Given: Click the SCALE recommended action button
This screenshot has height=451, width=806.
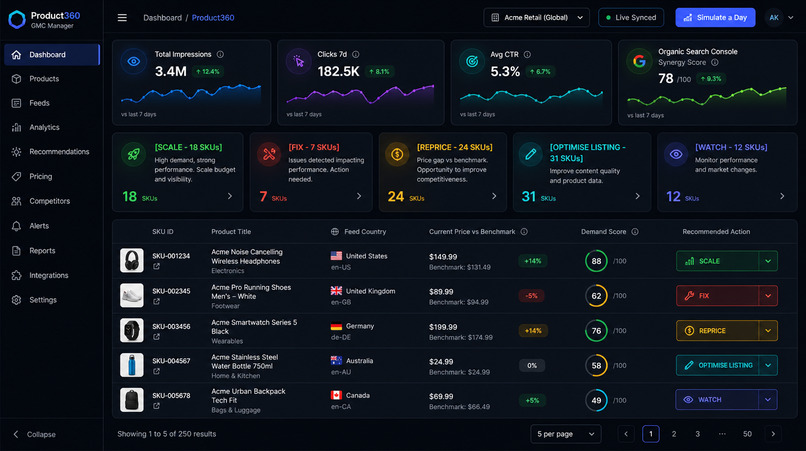Looking at the screenshot, I should pyautogui.click(x=717, y=261).
